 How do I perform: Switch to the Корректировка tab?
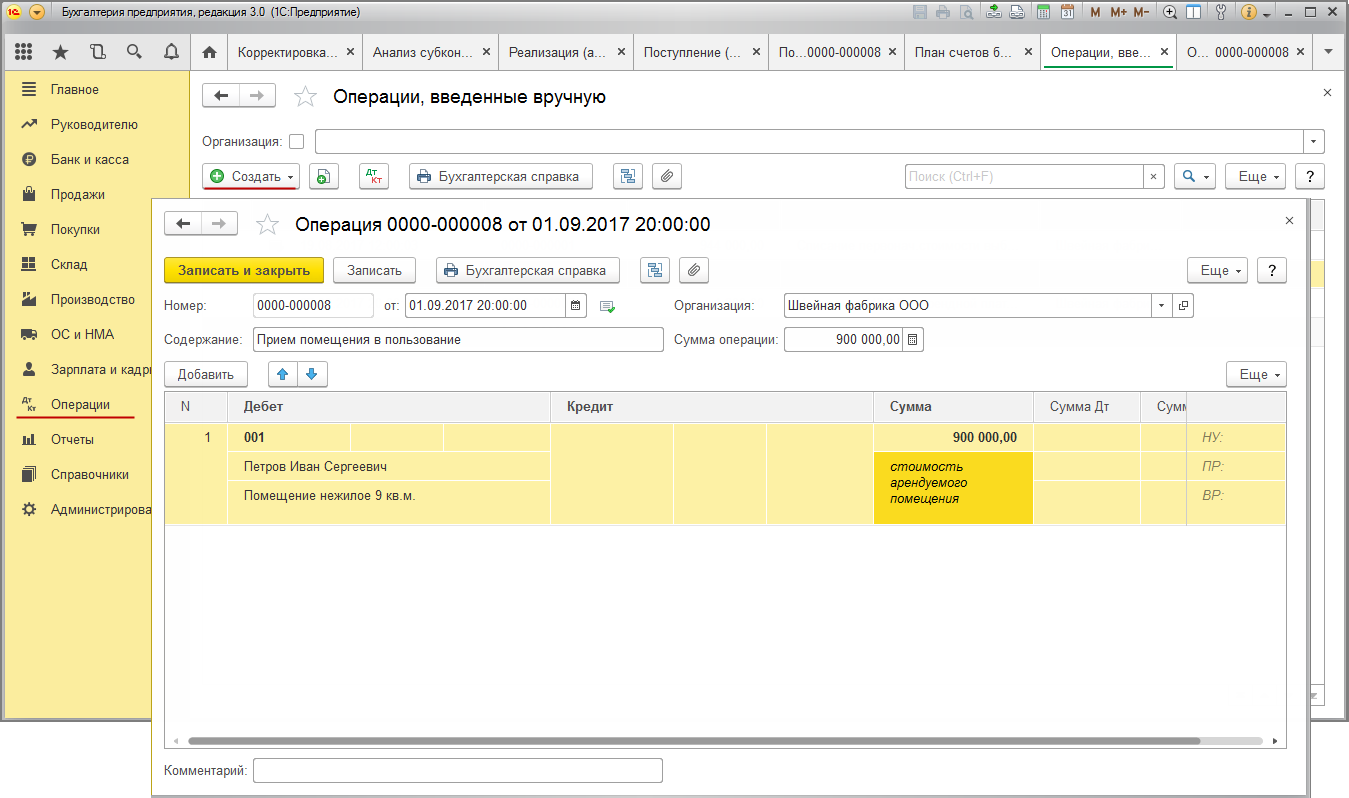pos(294,52)
